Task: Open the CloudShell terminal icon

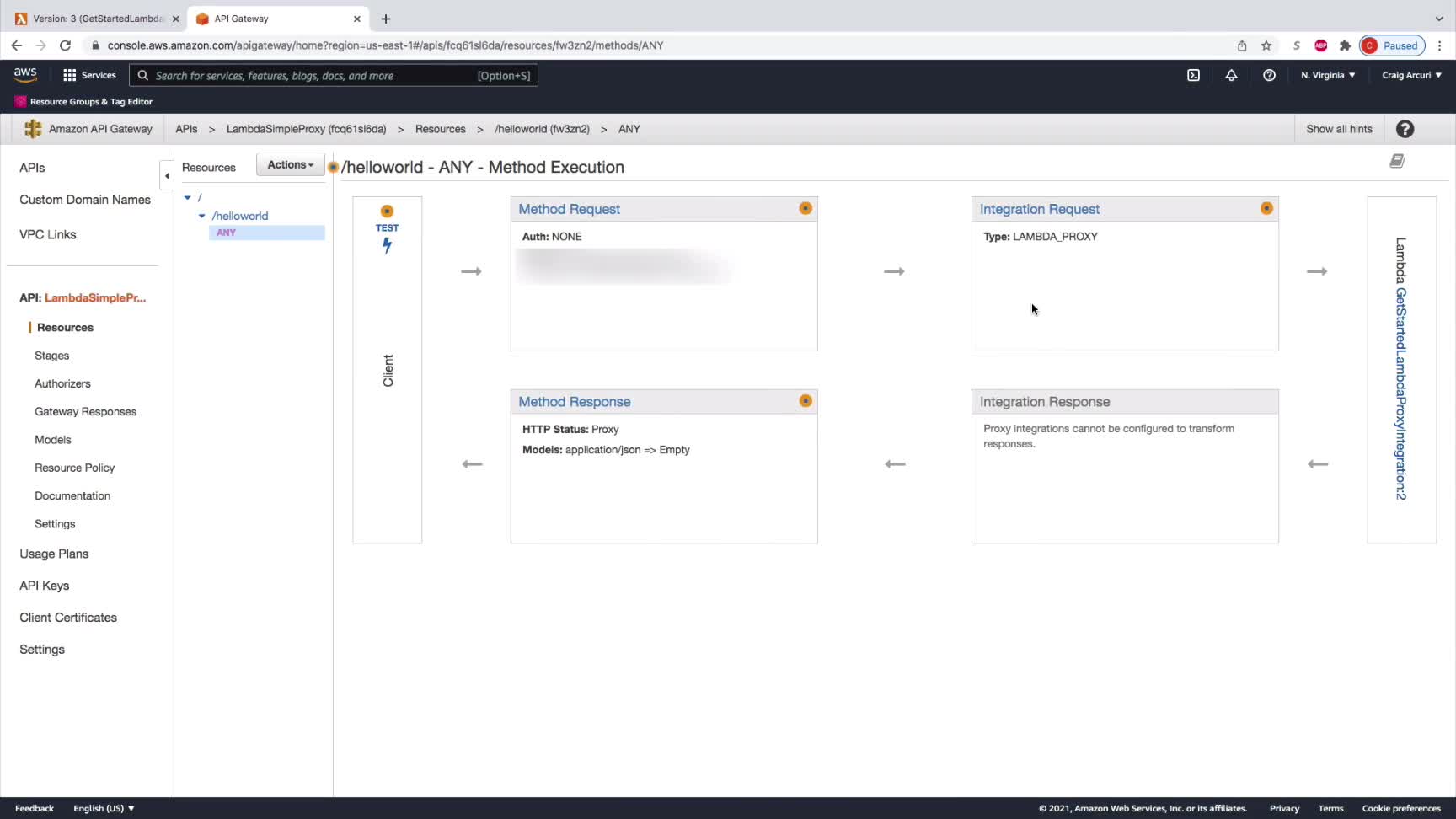Action: (x=1193, y=75)
